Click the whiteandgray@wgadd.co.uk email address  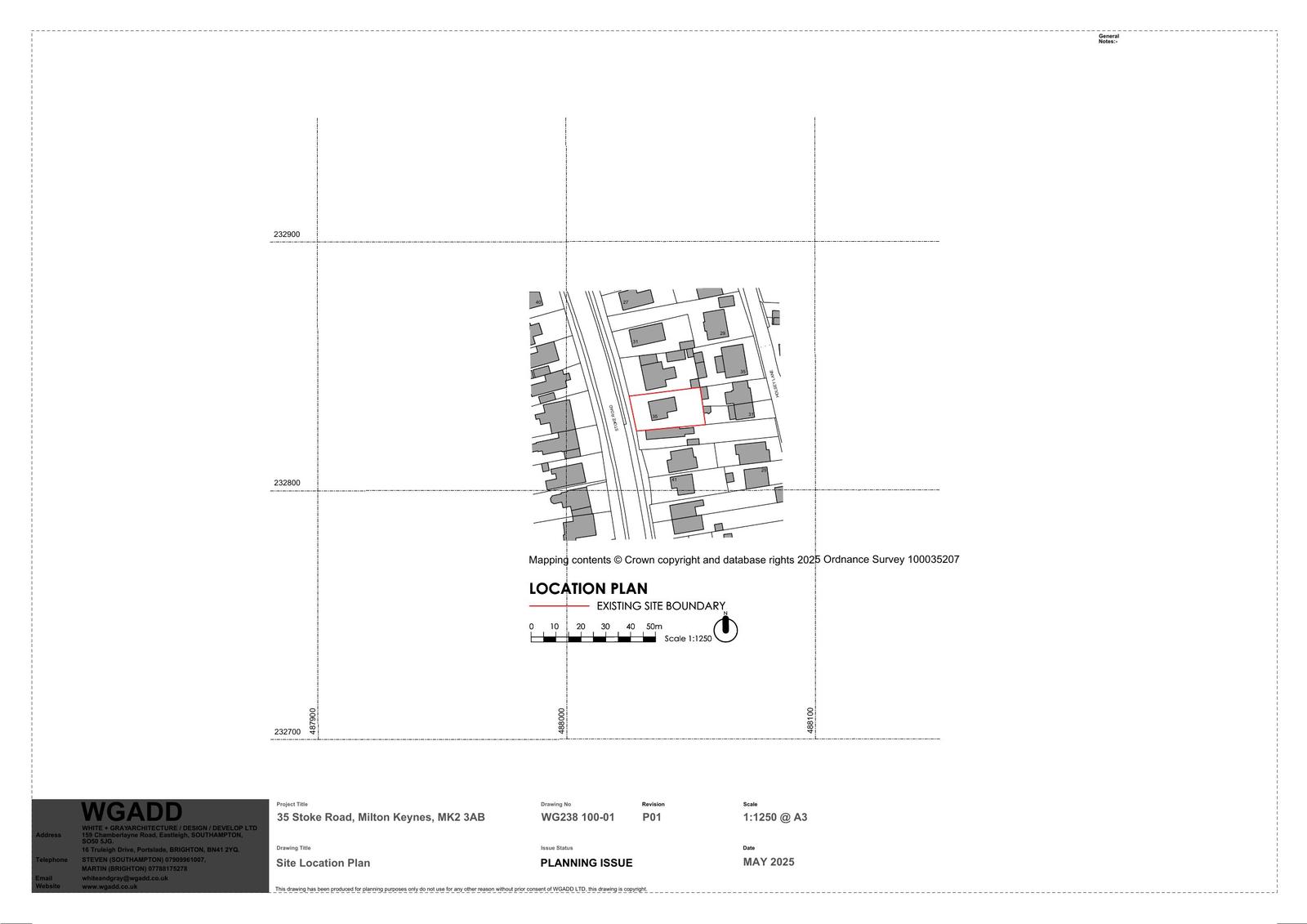(124, 878)
